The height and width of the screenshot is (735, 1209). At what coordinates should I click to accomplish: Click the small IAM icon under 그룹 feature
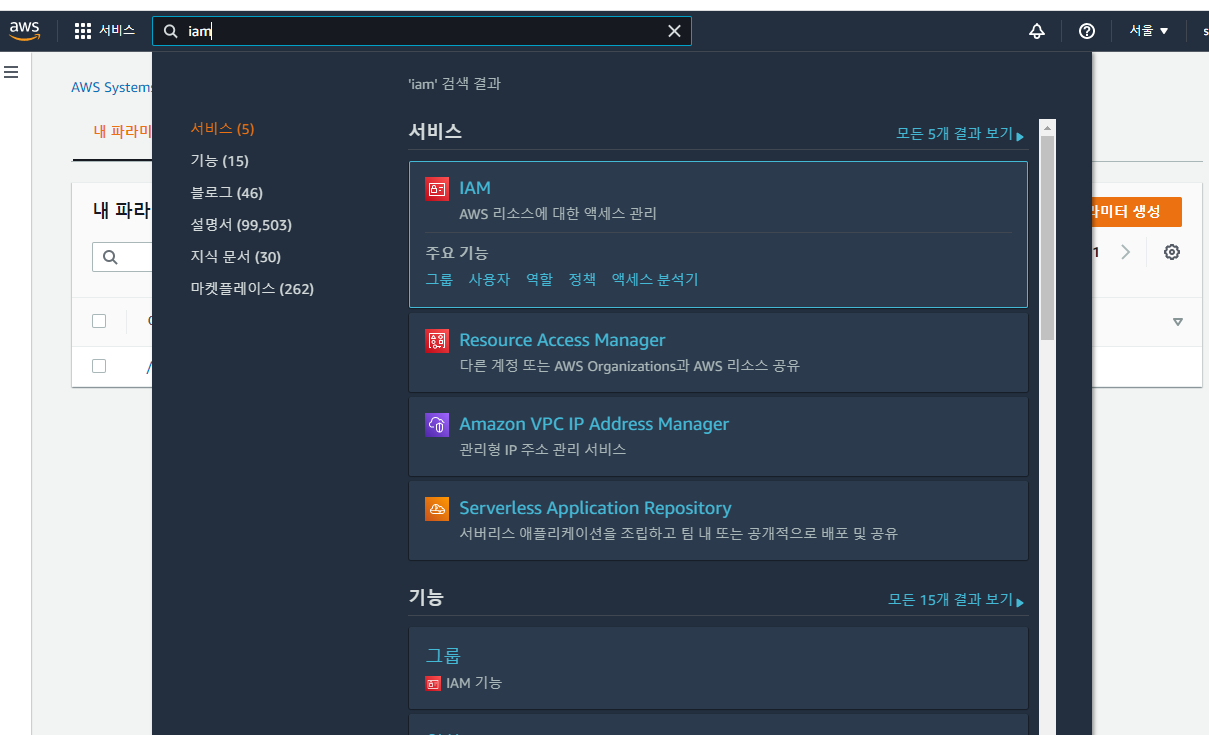[433, 684]
